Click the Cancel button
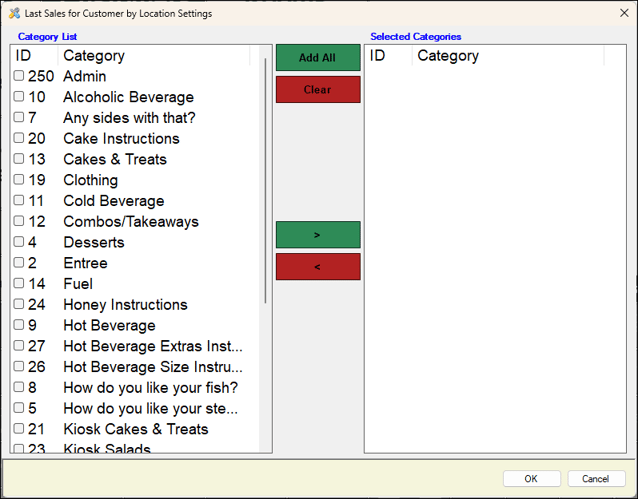Screen dimensions: 638x499 [596, 479]
